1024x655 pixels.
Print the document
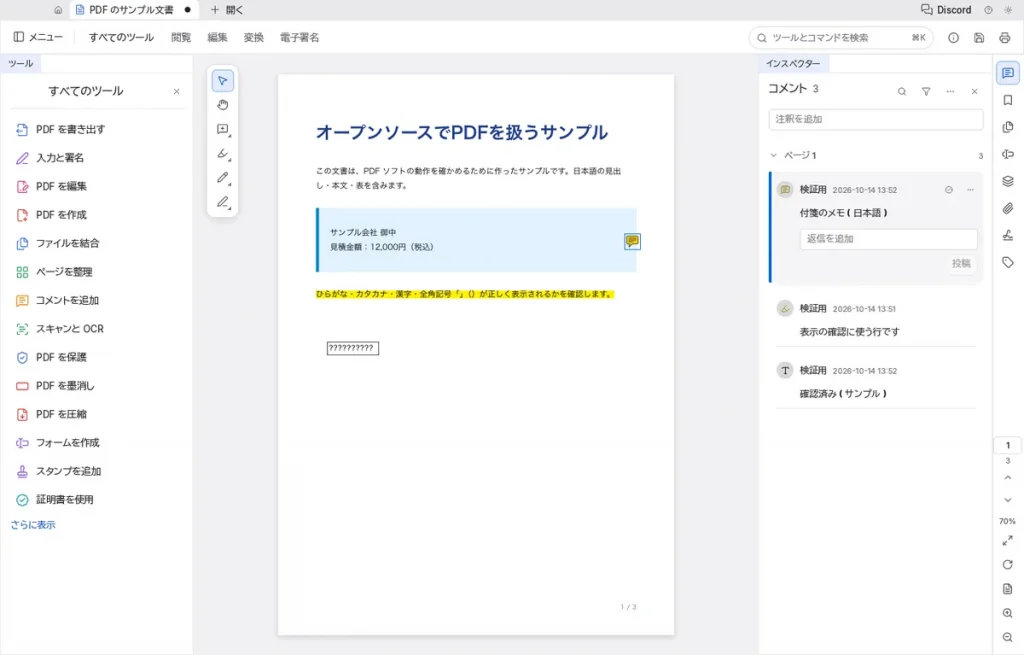1004,38
